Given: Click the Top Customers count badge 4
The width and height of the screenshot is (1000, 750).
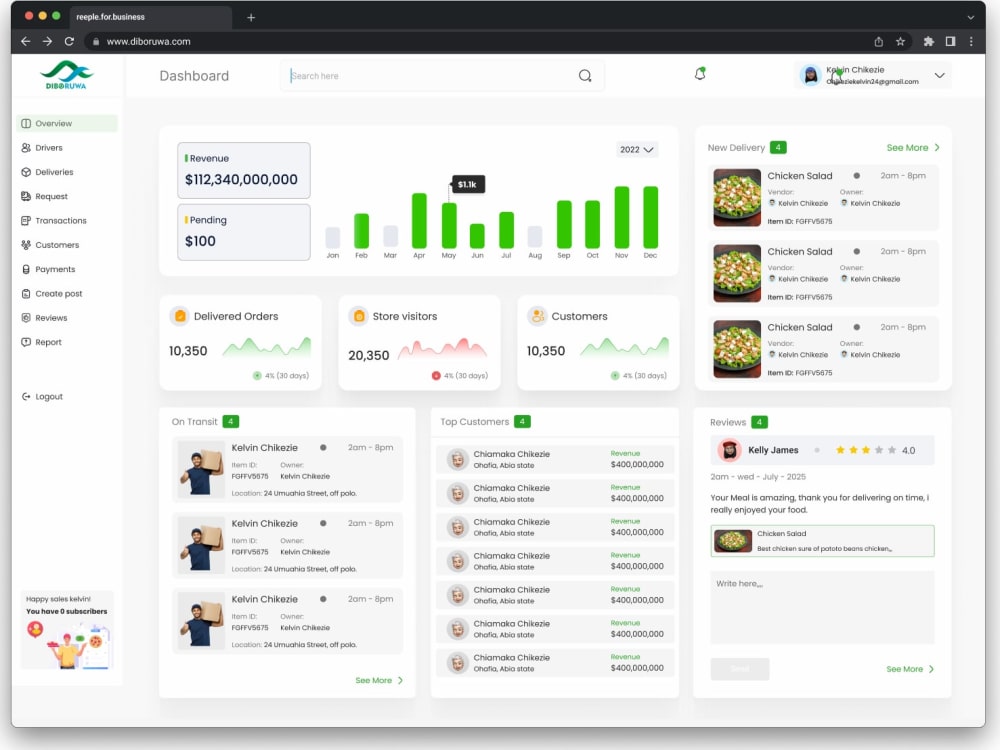Looking at the screenshot, I should click(522, 422).
